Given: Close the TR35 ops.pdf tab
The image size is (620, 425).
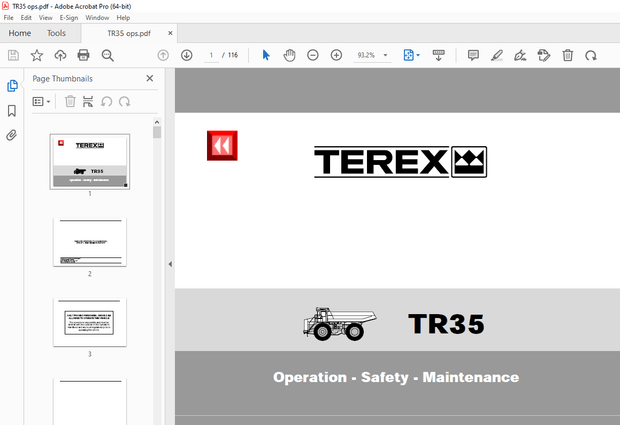Looking at the screenshot, I should click(170, 33).
